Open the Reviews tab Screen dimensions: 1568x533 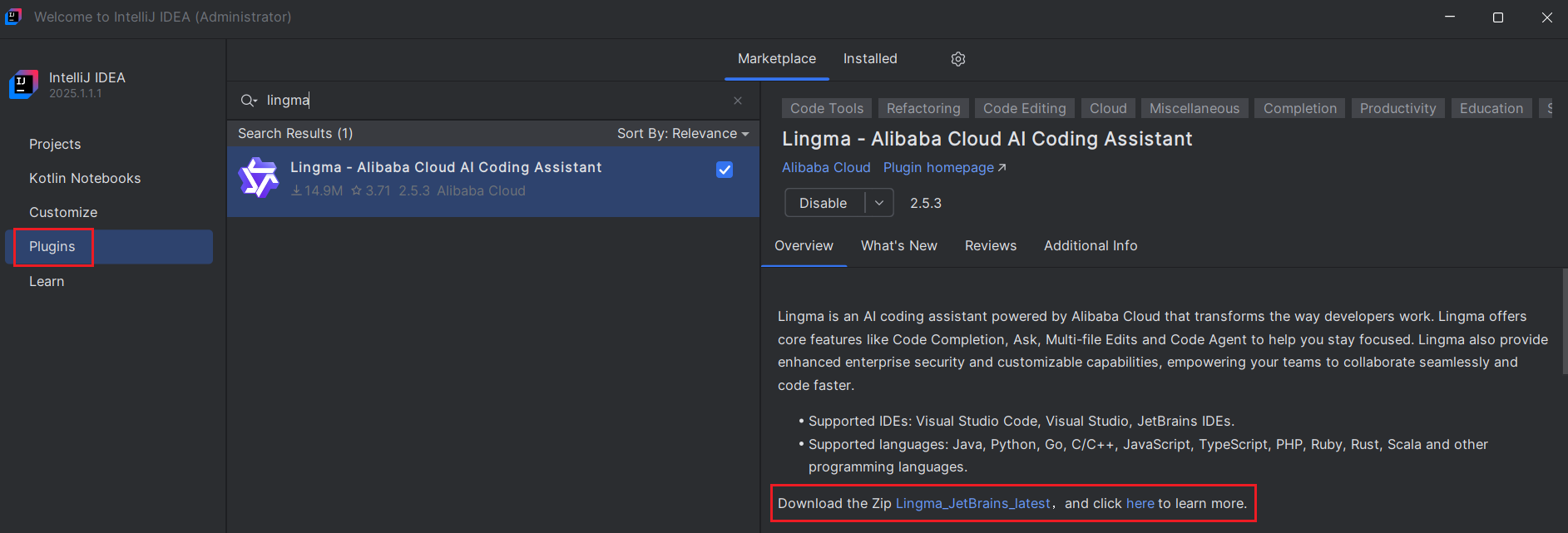(x=991, y=246)
